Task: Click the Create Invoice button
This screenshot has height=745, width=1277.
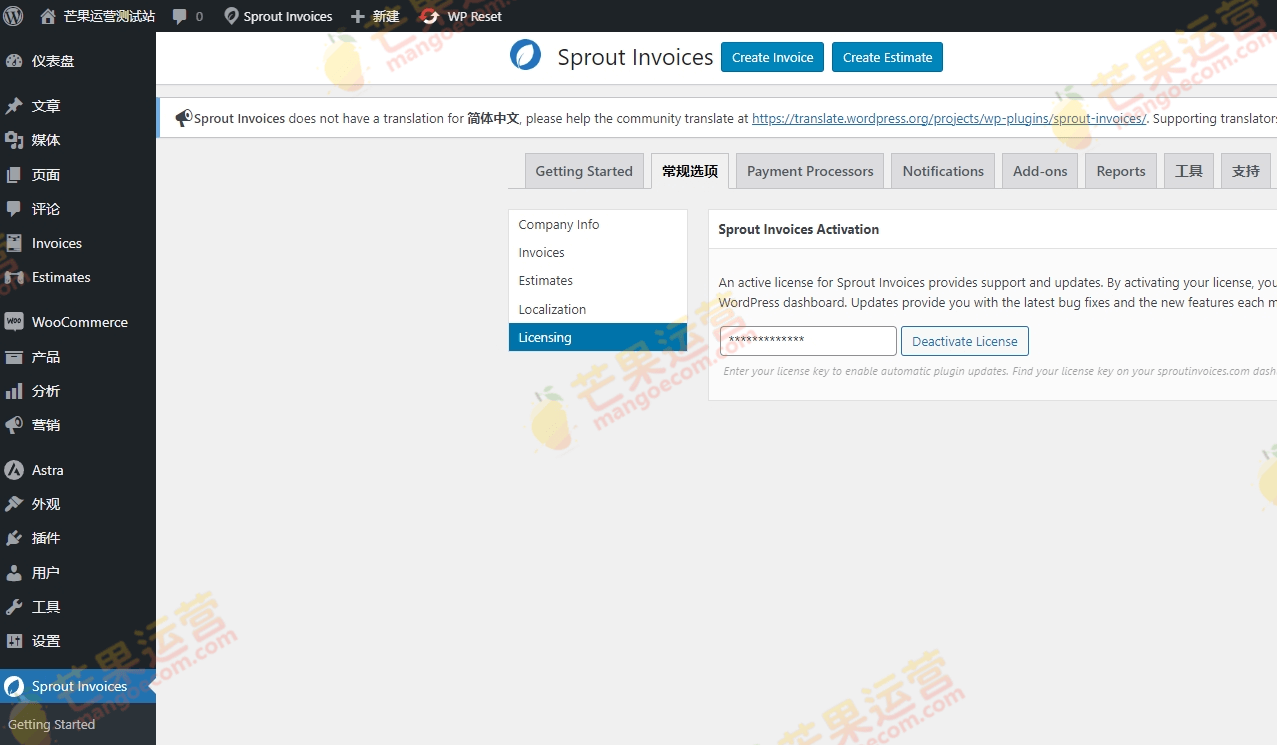Action: 772,57
